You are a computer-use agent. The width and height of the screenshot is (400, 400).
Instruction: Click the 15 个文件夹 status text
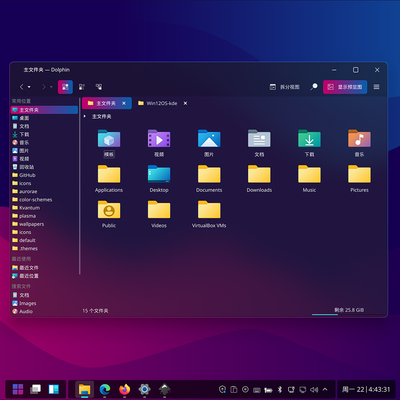coord(95,311)
